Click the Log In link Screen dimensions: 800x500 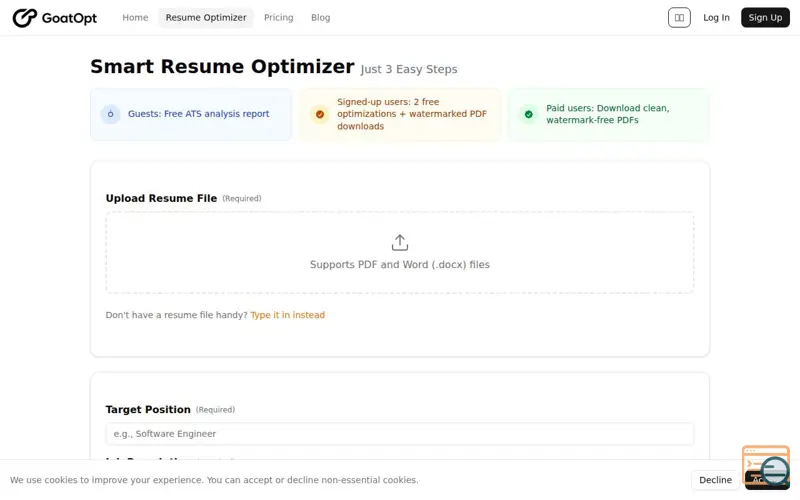tap(716, 18)
